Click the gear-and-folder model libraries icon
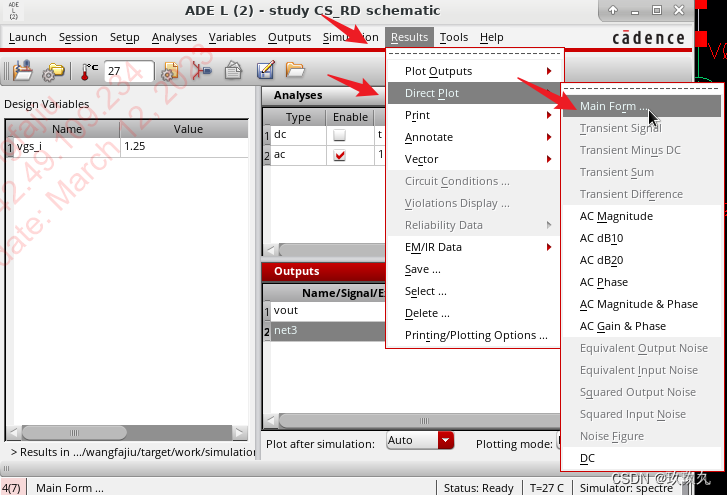Image resolution: width=727 pixels, height=495 pixels. (x=53, y=71)
